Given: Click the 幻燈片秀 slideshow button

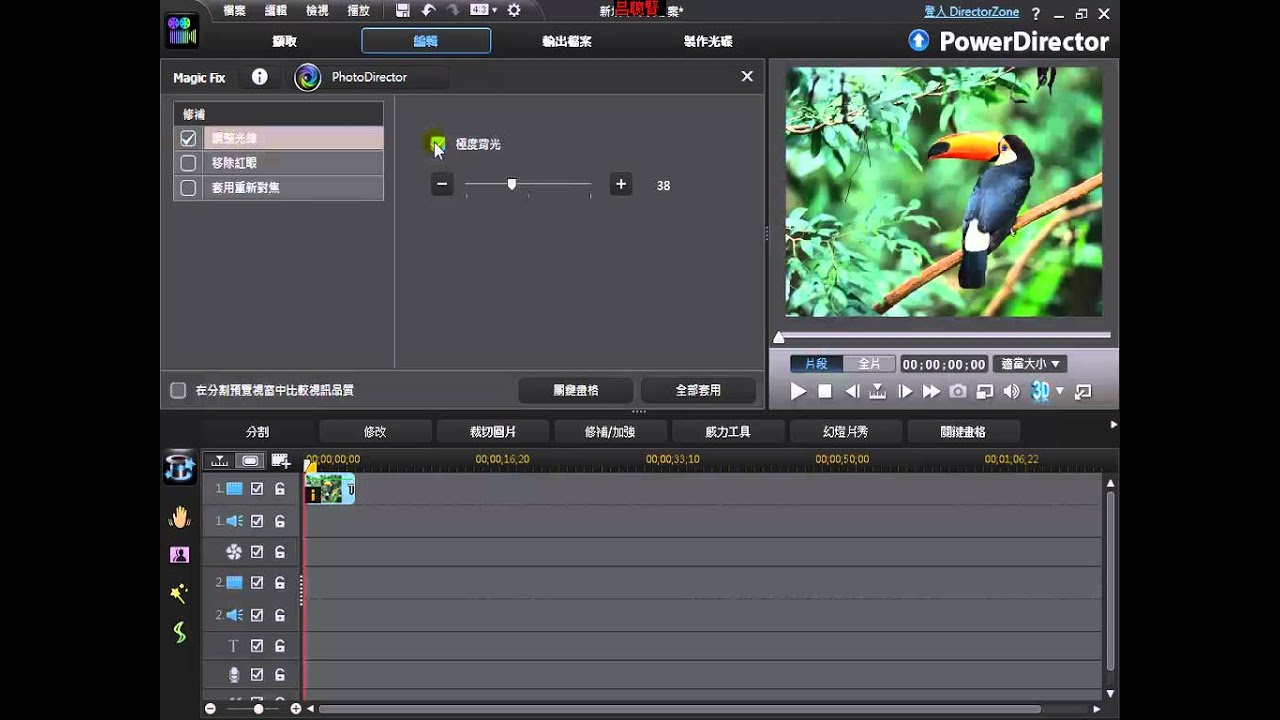Looking at the screenshot, I should [845, 432].
